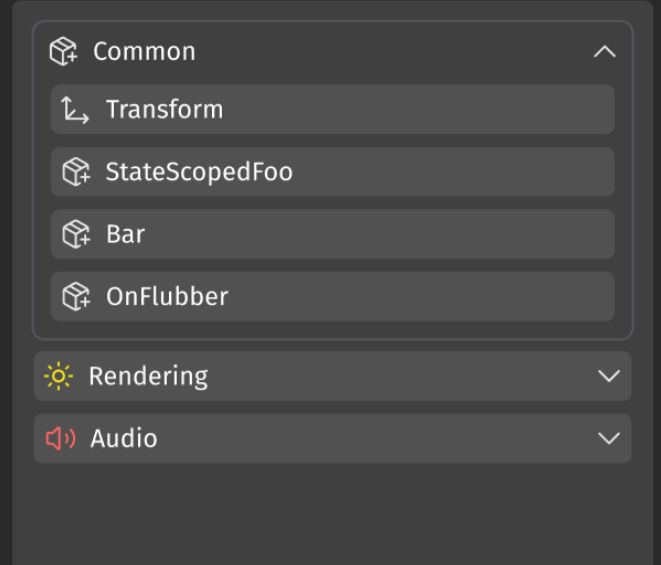661x565 pixels.
Task: Open the Audio category label
Action: [x=124, y=438]
